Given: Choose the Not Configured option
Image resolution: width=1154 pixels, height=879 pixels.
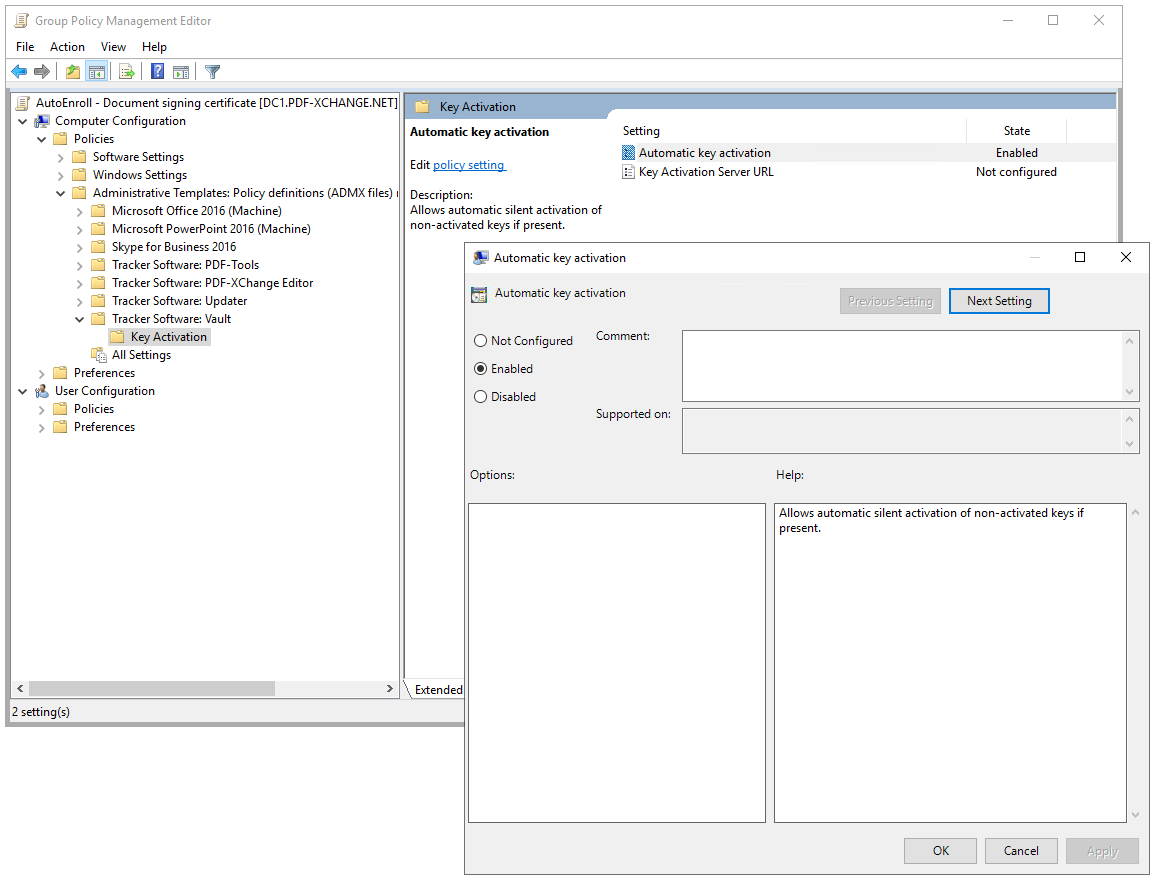Looking at the screenshot, I should click(481, 340).
